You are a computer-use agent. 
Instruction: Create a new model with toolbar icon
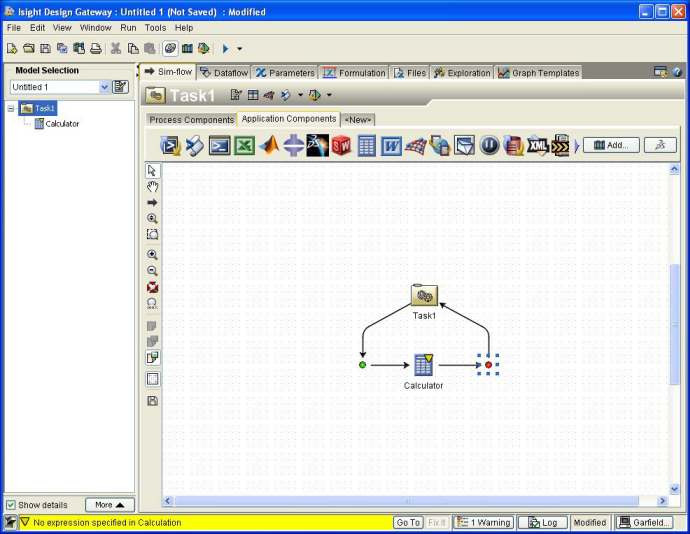12,48
